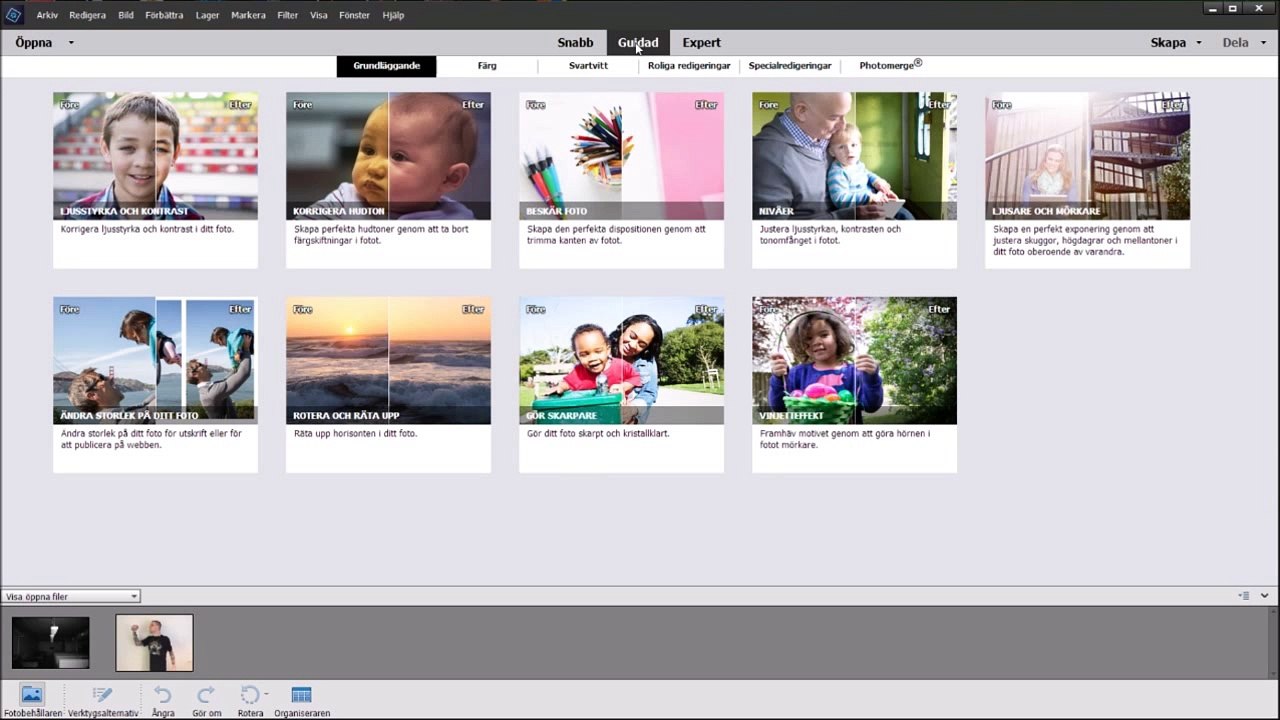Open Ljusare och mörkare guided edit
This screenshot has height=720, width=1280.
coord(1087,180)
